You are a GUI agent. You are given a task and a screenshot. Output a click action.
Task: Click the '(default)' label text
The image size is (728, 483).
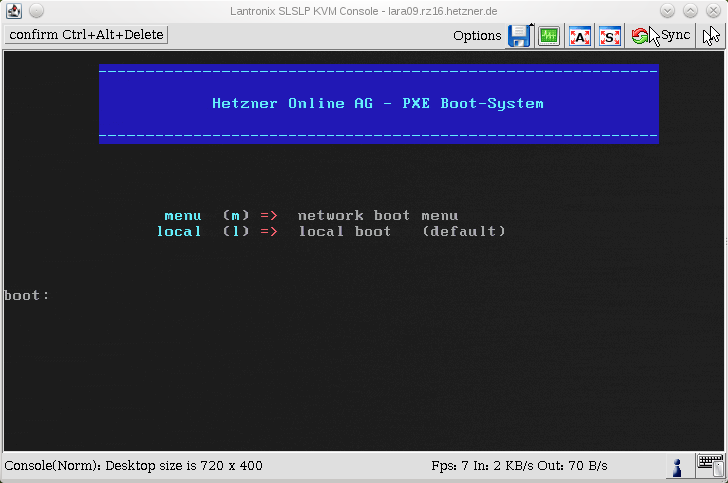[x=464, y=231]
